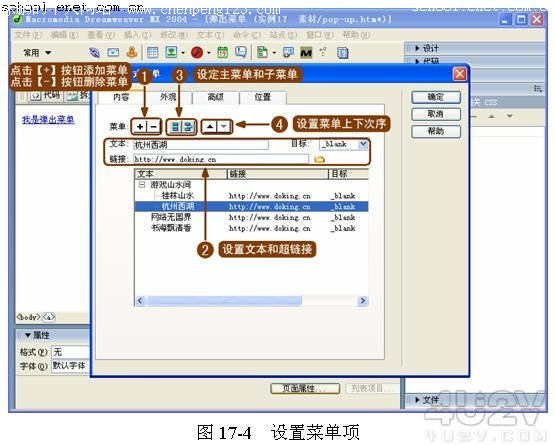Click the 链接 URL input field
The height and width of the screenshot is (445, 555).
tap(221, 159)
